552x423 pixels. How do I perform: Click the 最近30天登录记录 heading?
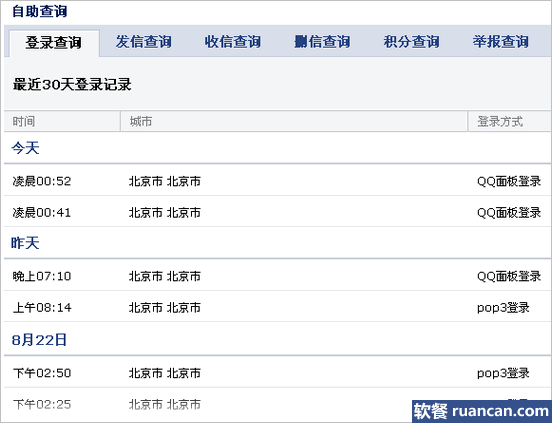pos(72,85)
